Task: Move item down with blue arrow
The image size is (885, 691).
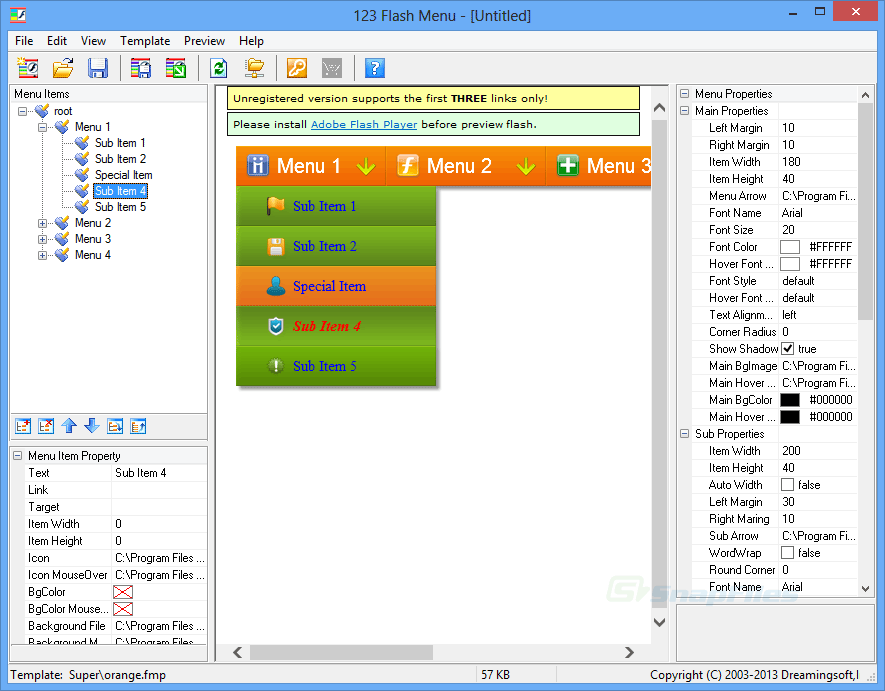Action: point(92,426)
